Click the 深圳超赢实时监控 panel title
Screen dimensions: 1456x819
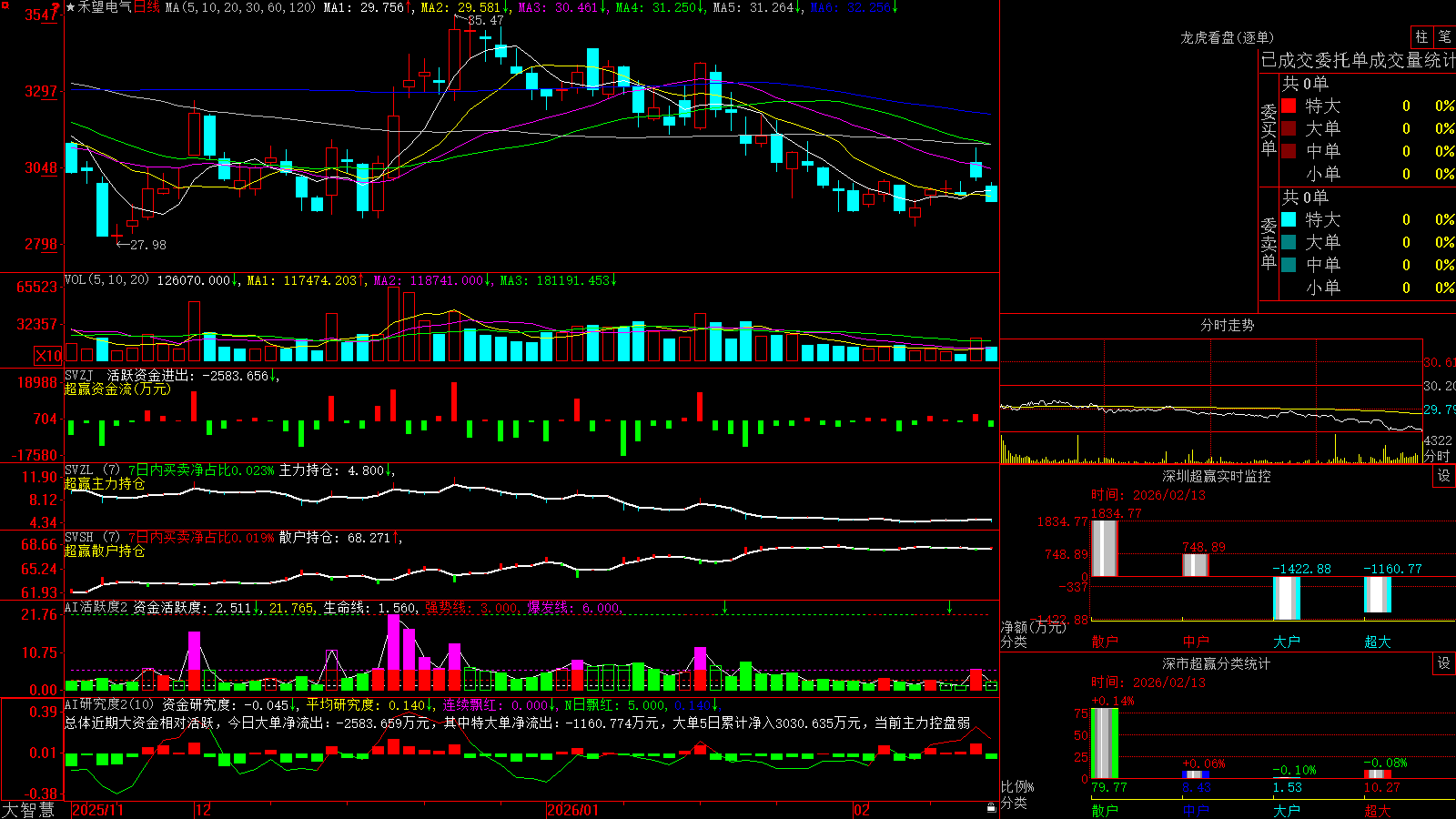click(1217, 476)
